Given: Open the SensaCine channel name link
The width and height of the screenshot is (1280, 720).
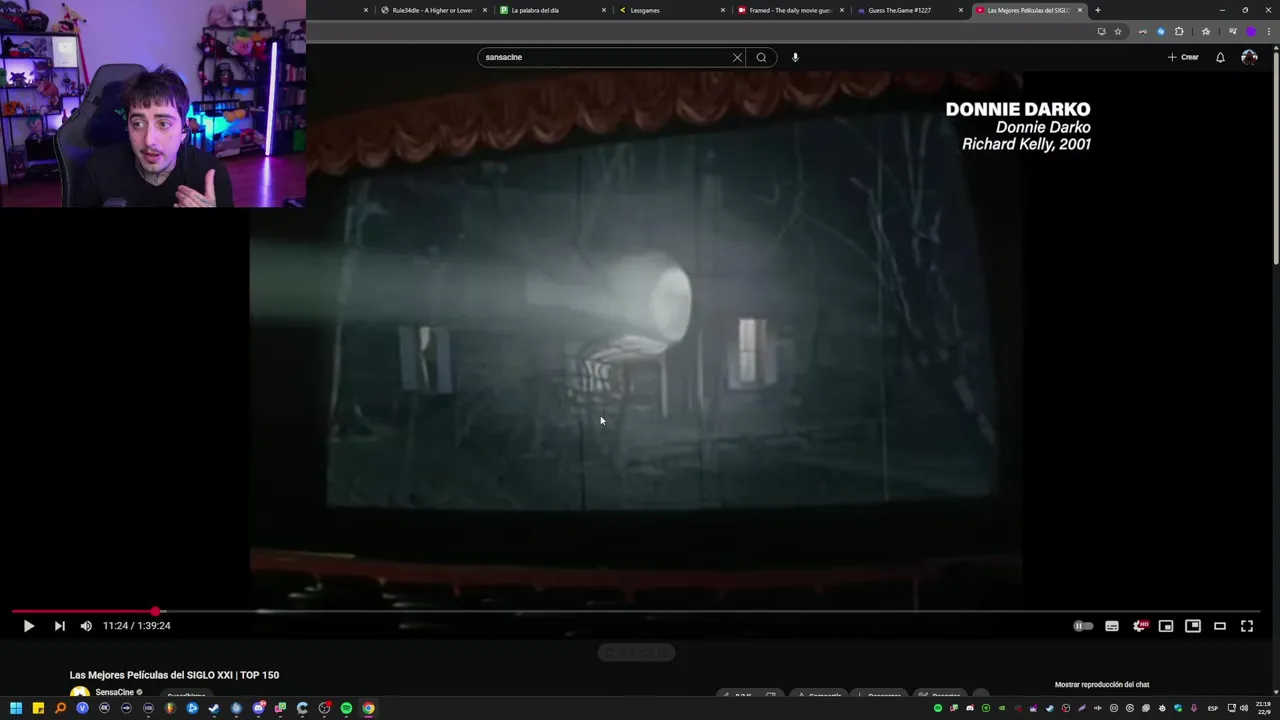Looking at the screenshot, I should click(114, 692).
